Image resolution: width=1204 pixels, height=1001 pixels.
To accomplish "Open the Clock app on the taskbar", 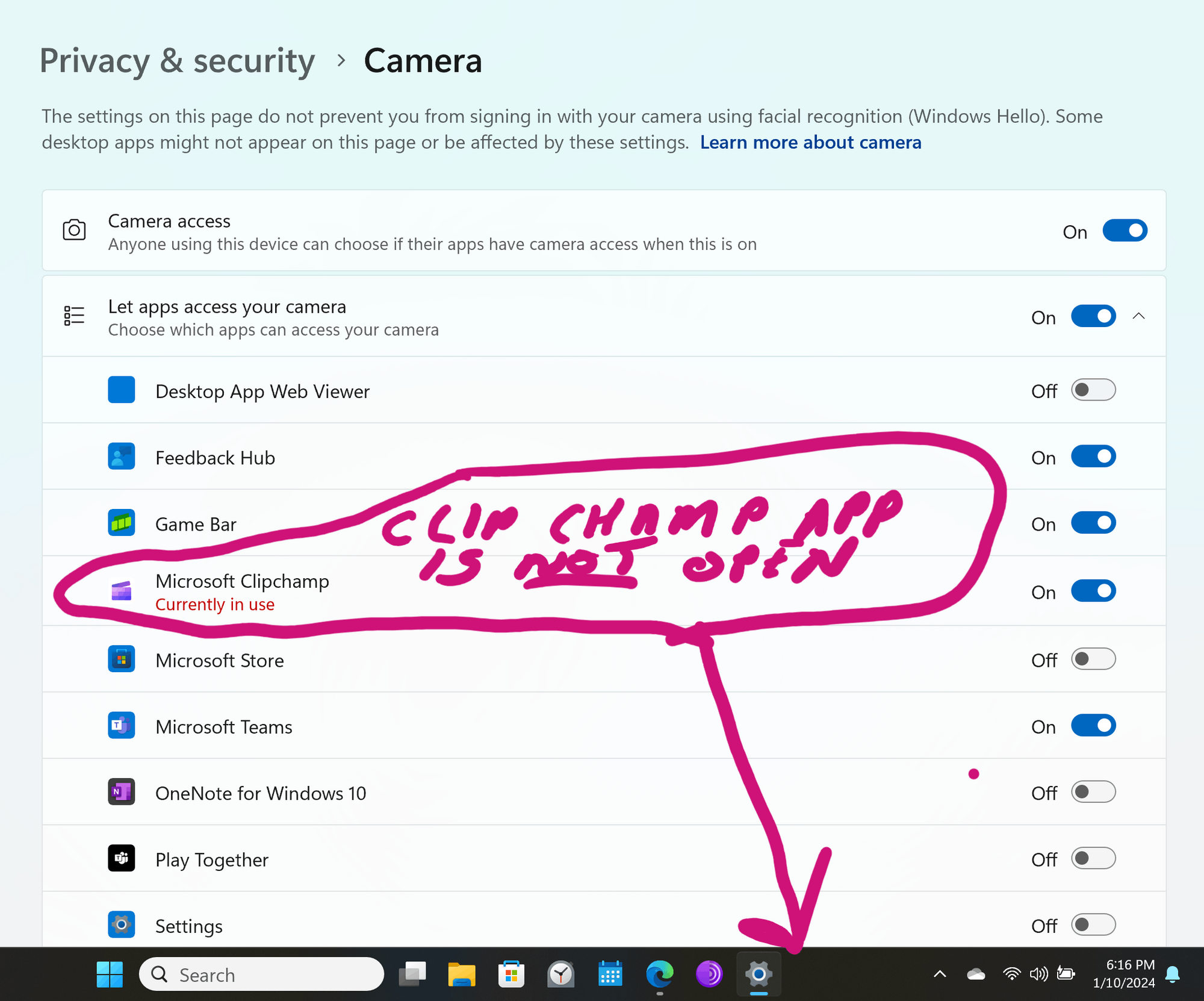I will pyautogui.click(x=560, y=974).
